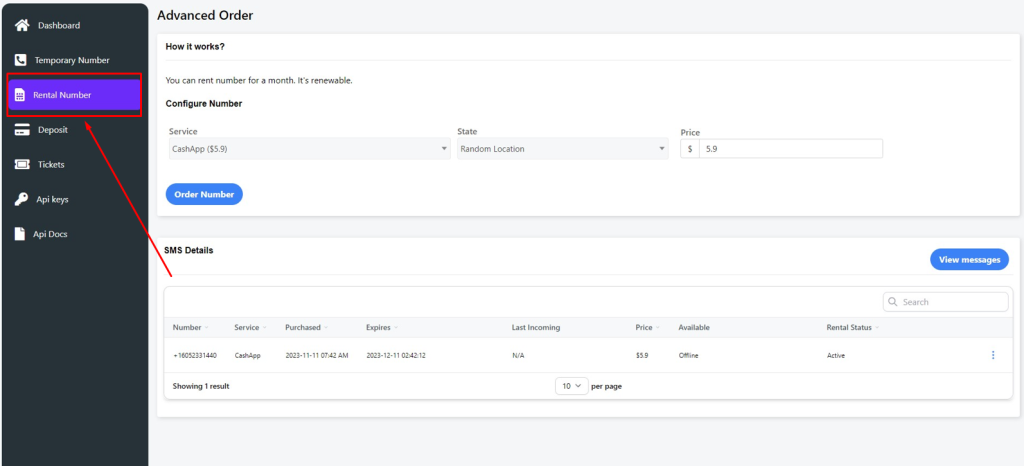The height and width of the screenshot is (466, 1024).
Task: Open the State dropdown Random Location
Action: click(x=562, y=149)
